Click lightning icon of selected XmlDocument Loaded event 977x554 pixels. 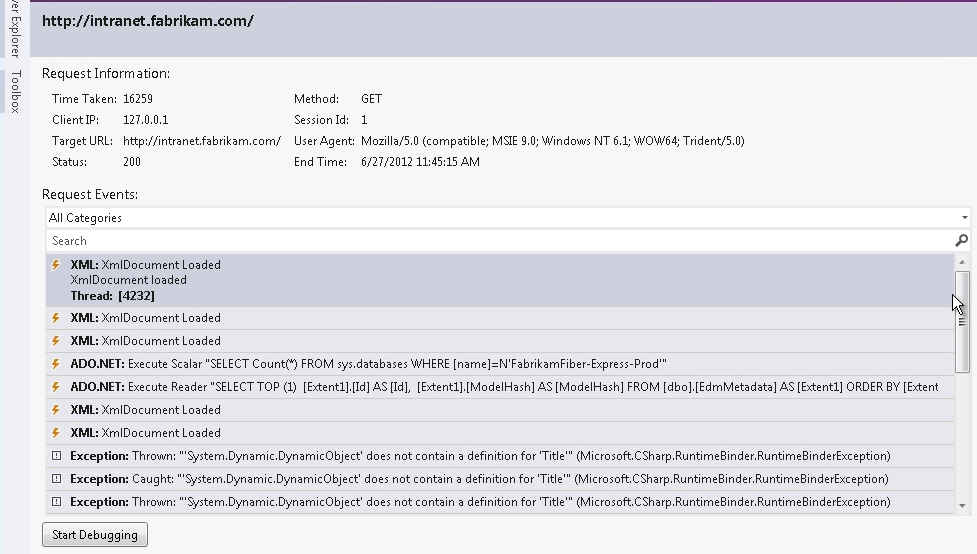[x=56, y=265]
